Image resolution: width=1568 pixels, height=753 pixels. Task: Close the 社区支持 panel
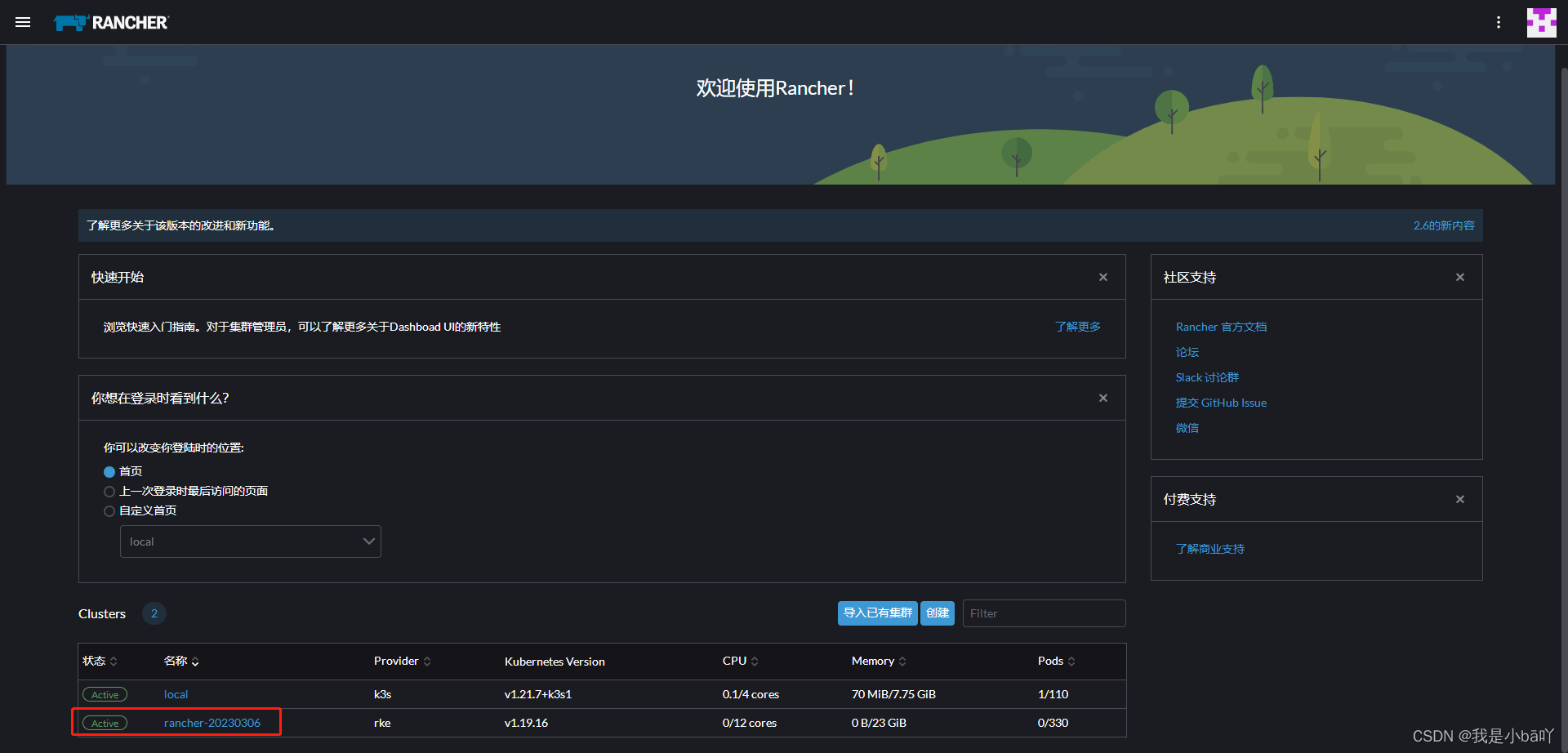point(1460,278)
